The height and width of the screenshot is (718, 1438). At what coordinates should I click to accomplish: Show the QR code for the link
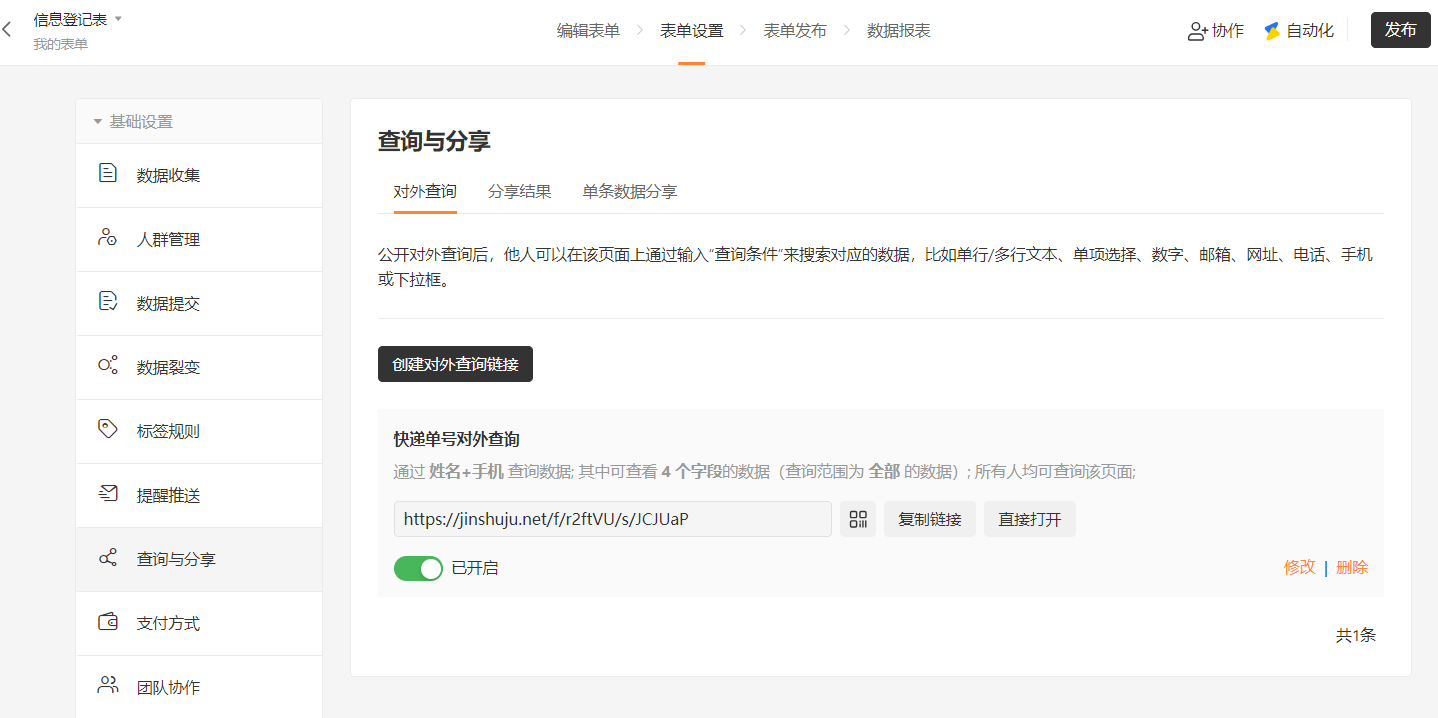coord(858,519)
